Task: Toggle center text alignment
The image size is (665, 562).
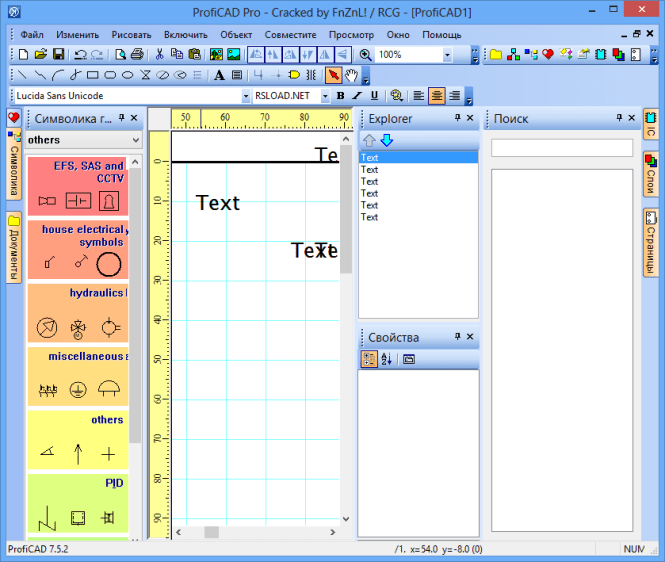Action: click(x=436, y=96)
